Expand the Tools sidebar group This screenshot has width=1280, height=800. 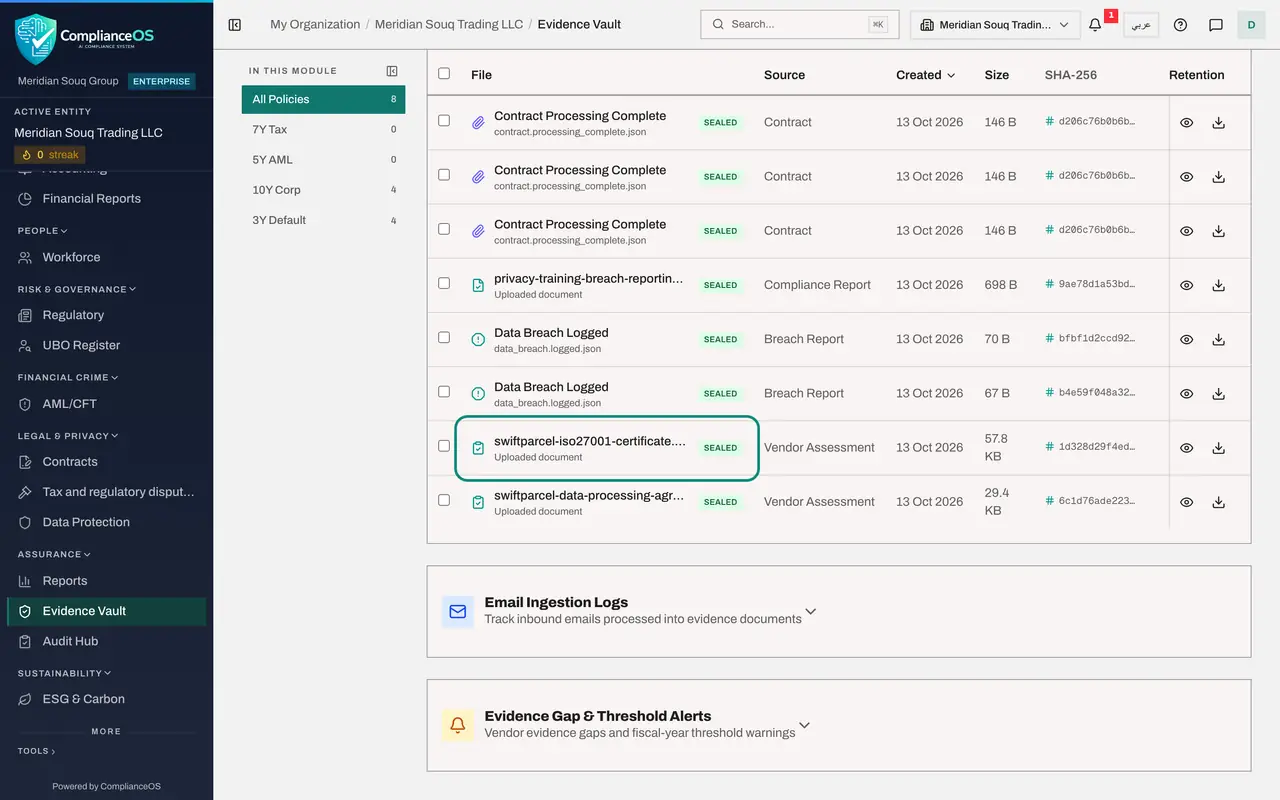coord(37,751)
